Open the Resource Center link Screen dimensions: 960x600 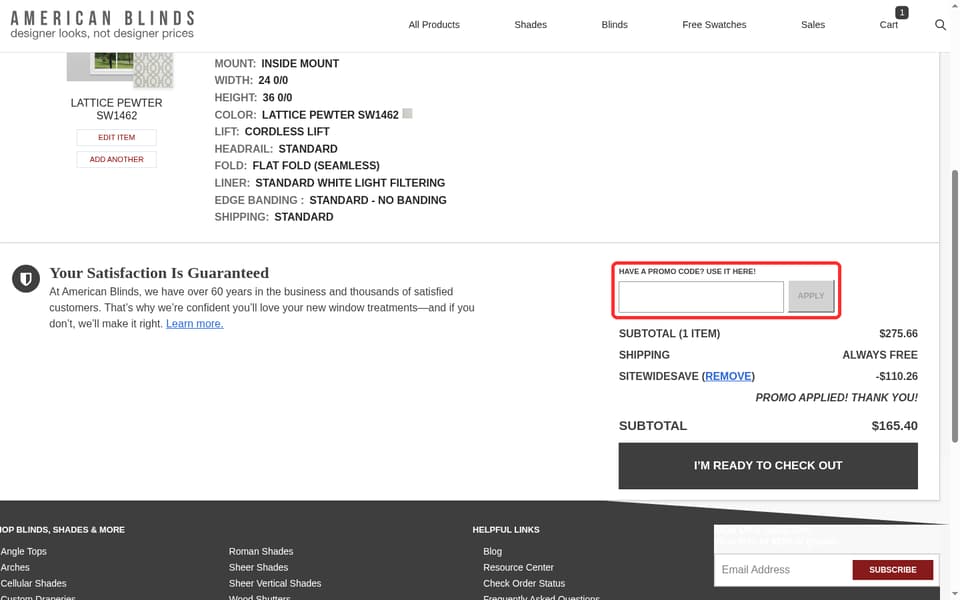pyautogui.click(x=518, y=567)
